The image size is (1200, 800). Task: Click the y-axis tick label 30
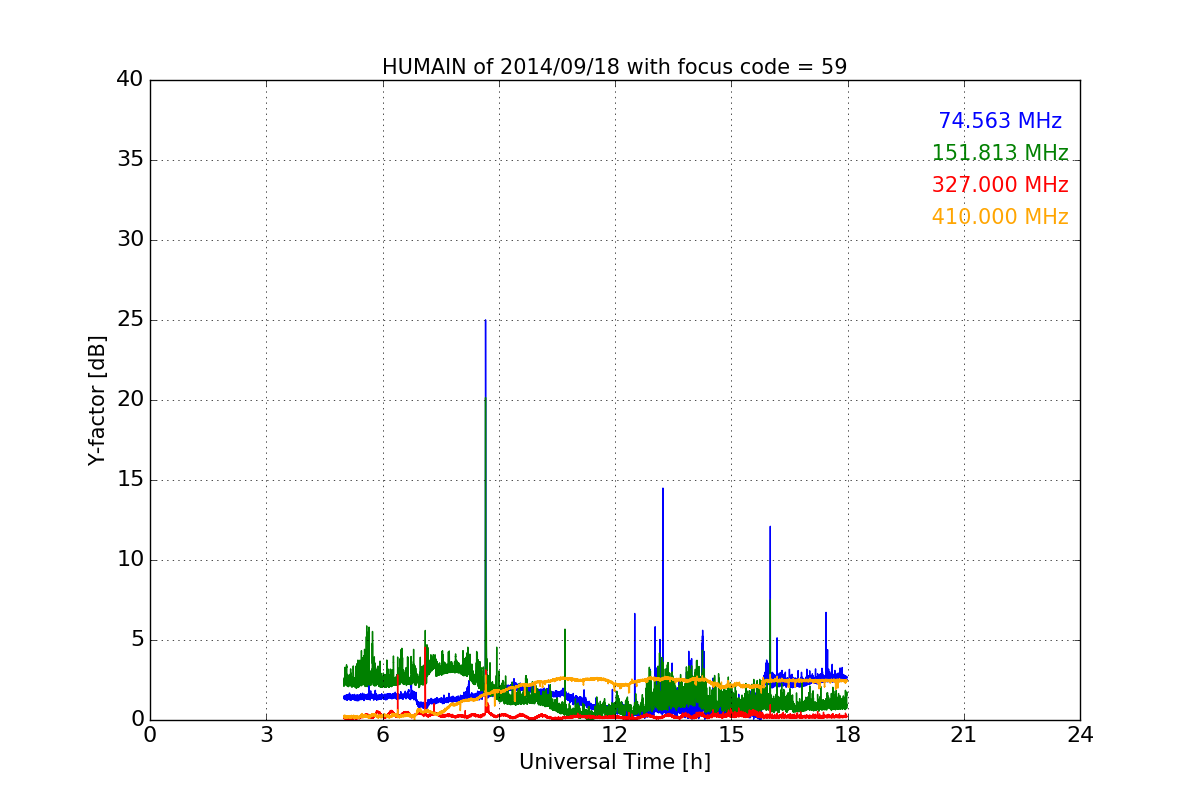pos(130,240)
